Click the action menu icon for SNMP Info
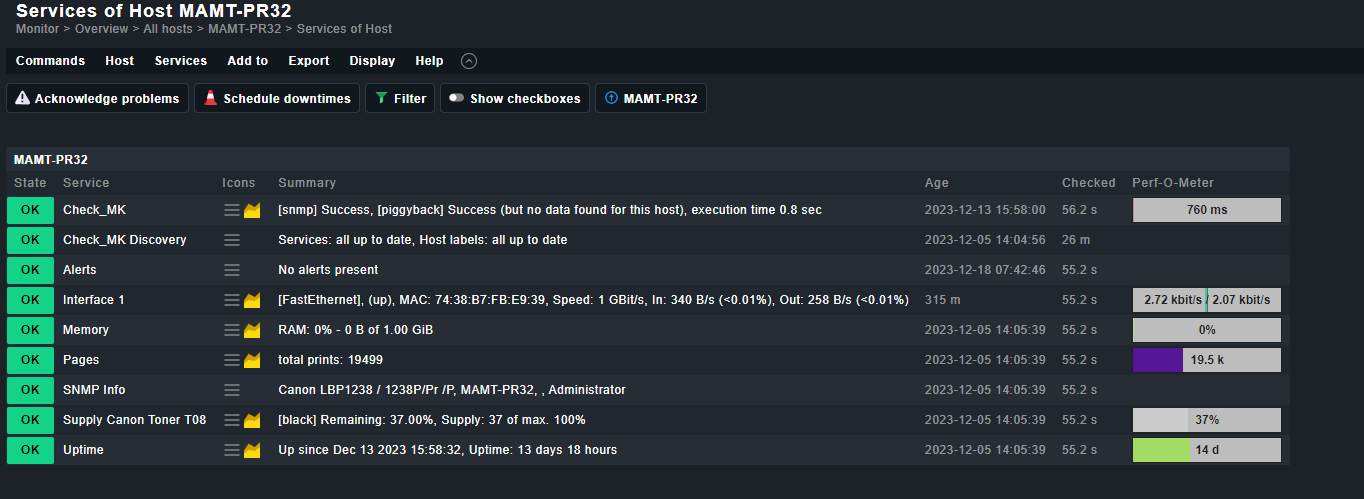Image resolution: width=1364 pixels, height=499 pixels. click(x=232, y=390)
